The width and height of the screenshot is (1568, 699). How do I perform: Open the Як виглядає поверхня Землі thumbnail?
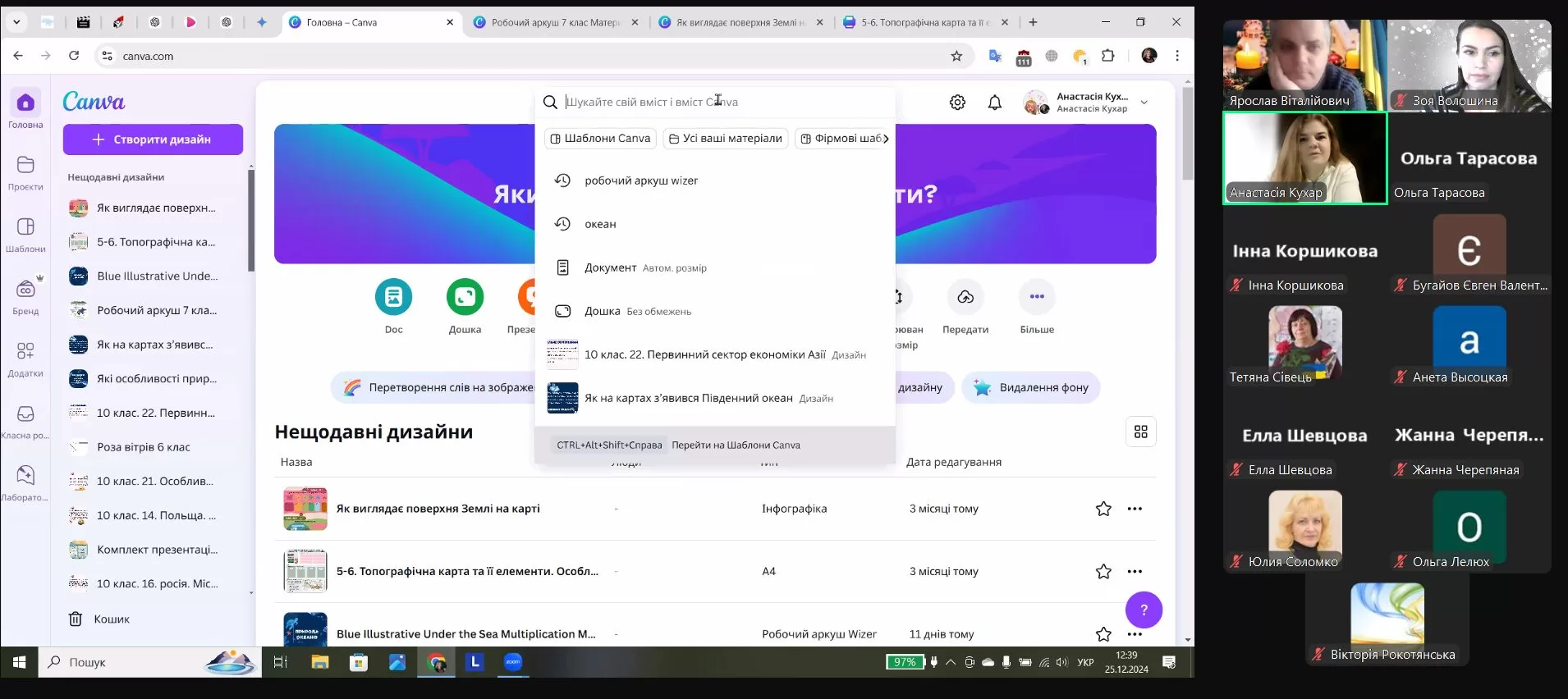tap(305, 509)
